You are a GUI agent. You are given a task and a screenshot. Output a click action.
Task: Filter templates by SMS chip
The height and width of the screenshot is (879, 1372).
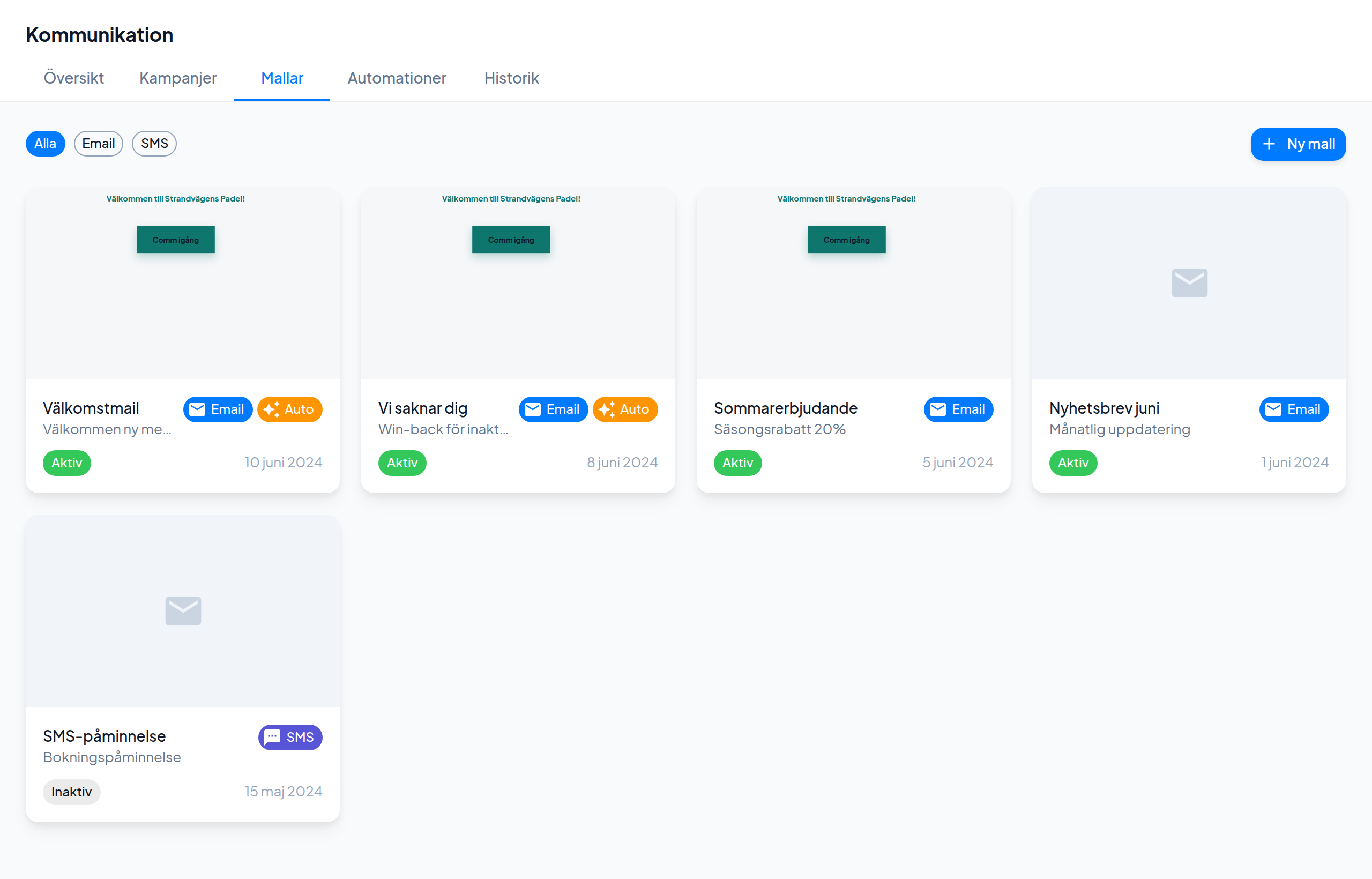[154, 143]
